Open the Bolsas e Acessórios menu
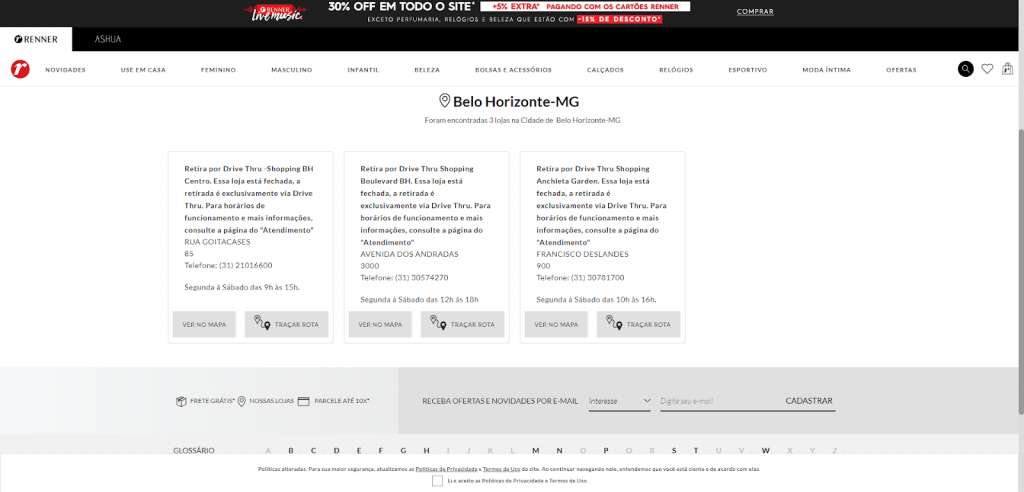The image size is (1024, 492). click(x=513, y=70)
